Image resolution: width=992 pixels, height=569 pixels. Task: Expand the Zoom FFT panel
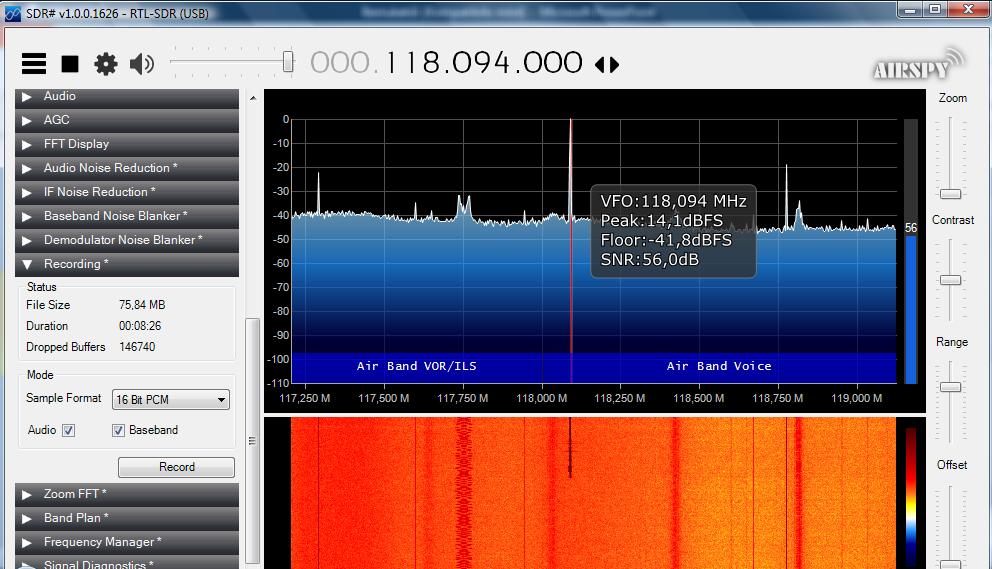click(x=127, y=494)
